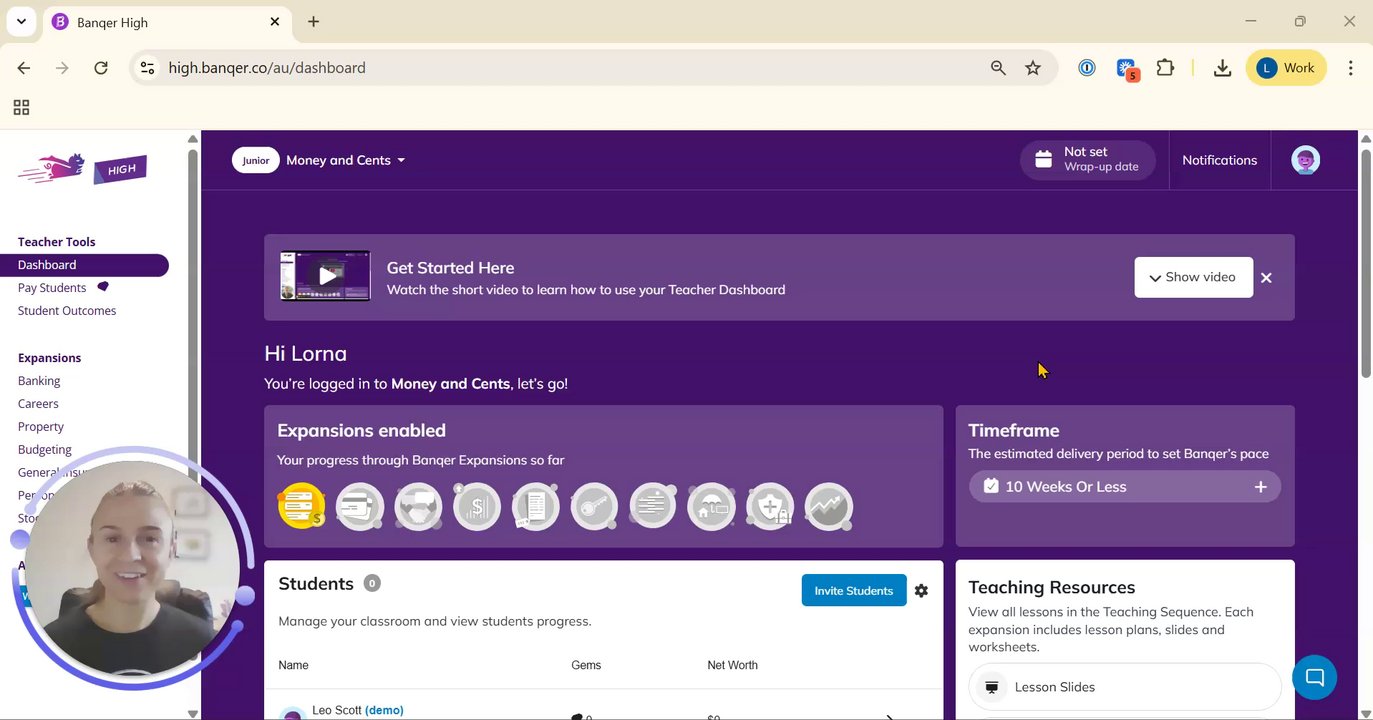Open the Notifications panel
This screenshot has width=1373, height=720.
point(1219,160)
